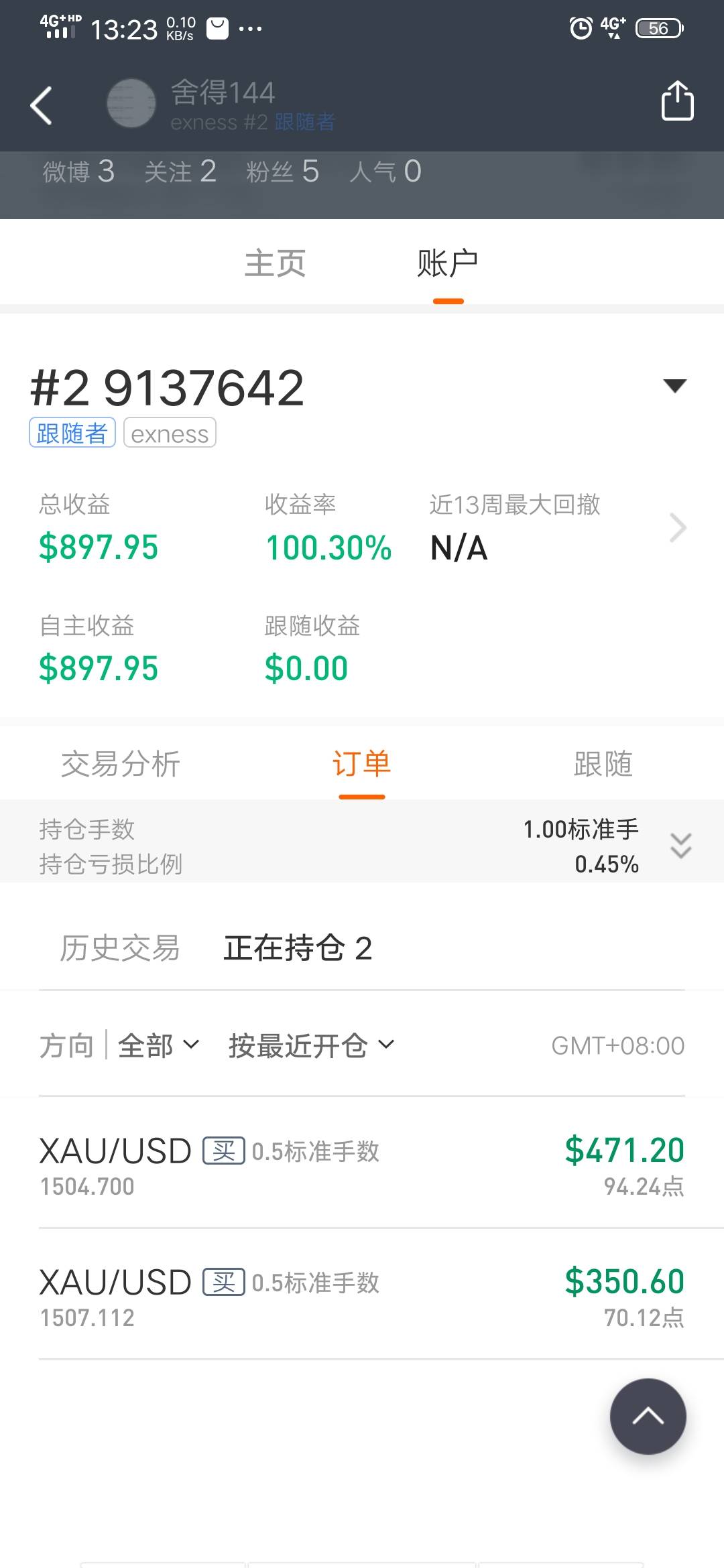Tap the 粉丝 5 followers count
Image resolution: width=724 pixels, height=1568 pixels.
coord(282,172)
